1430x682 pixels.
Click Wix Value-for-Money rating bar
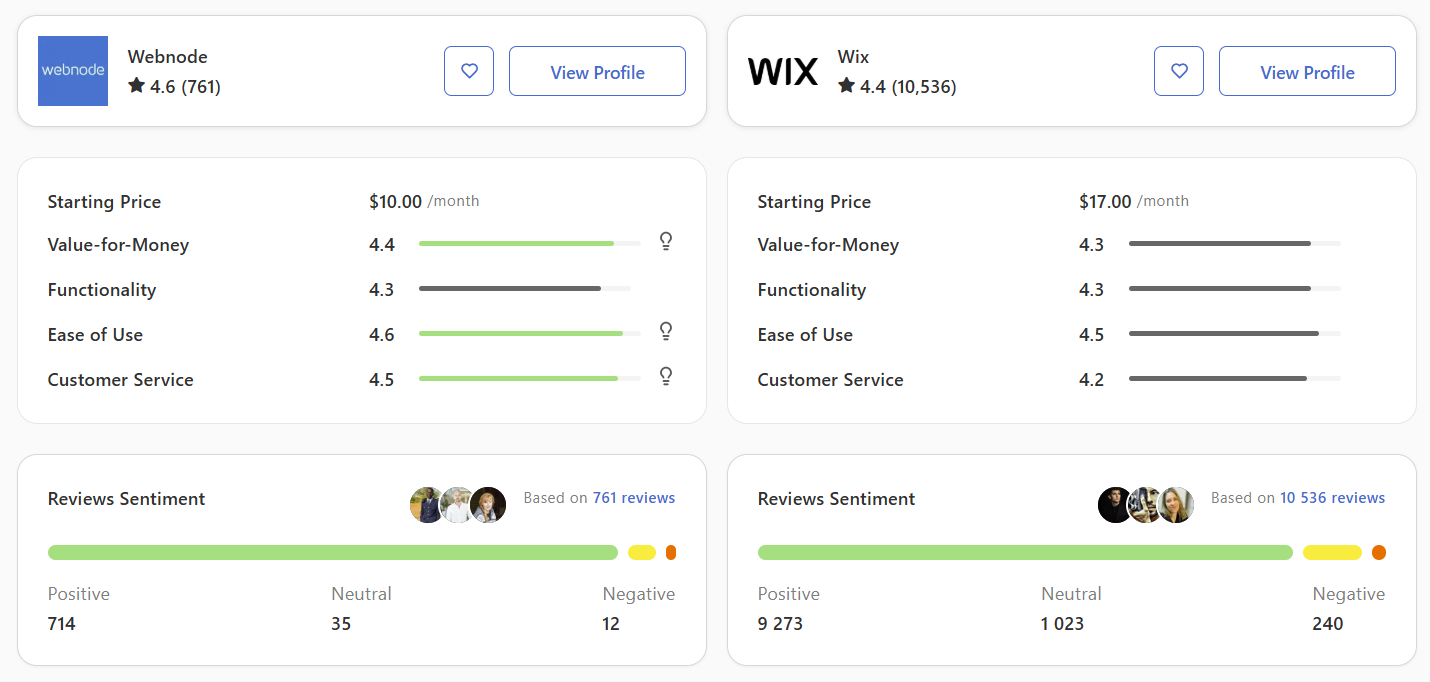(1235, 243)
